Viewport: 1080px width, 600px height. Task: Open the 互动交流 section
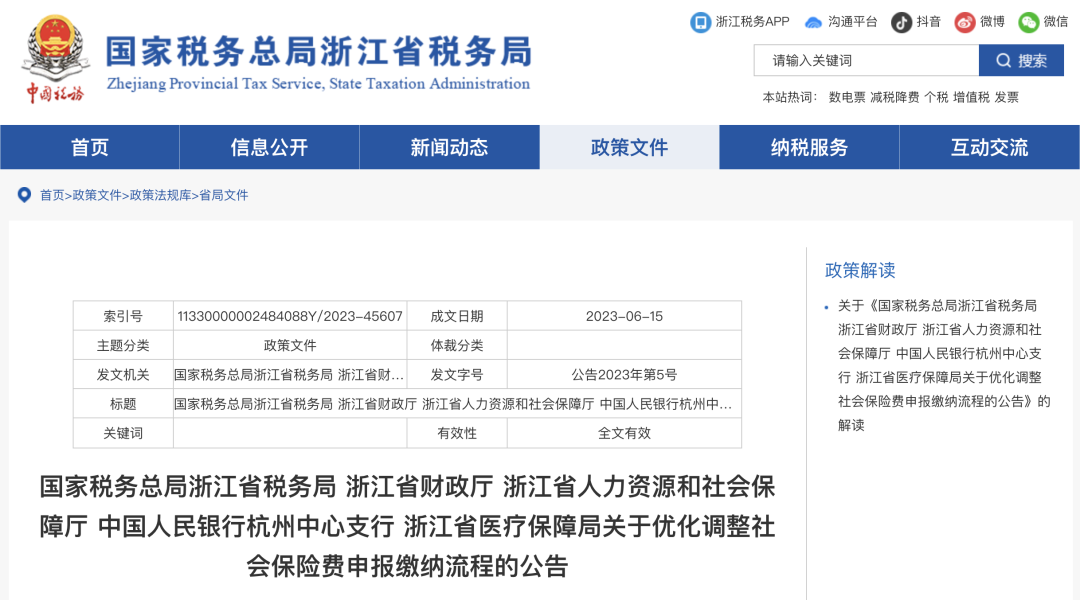click(x=989, y=147)
